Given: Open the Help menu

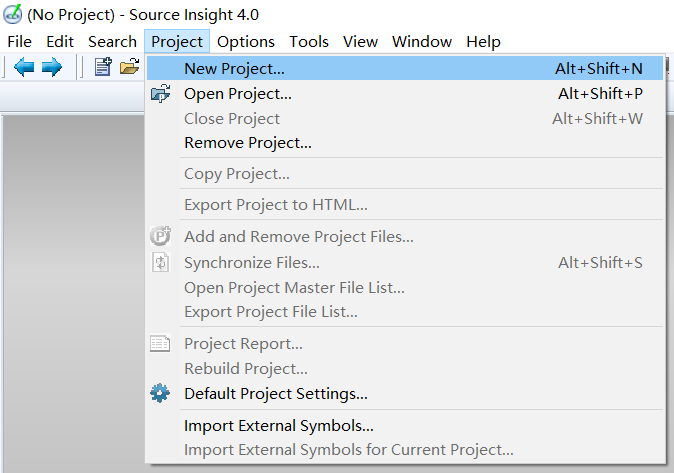Looking at the screenshot, I should point(483,42).
